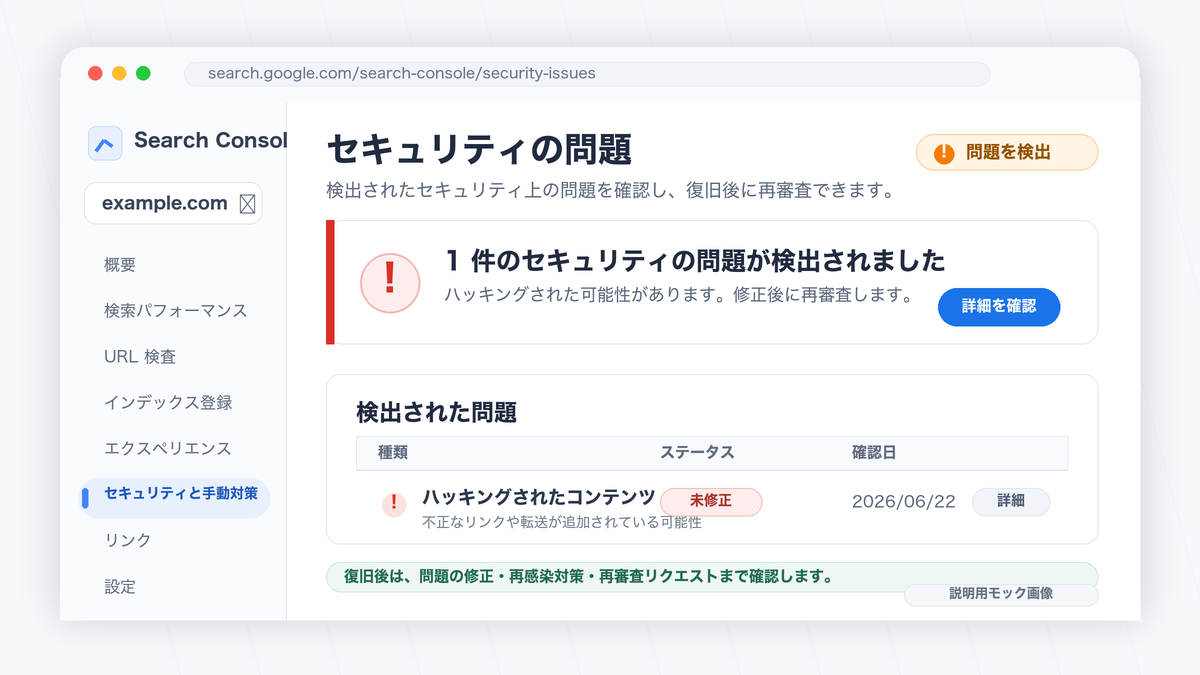The height and width of the screenshot is (675, 1200).
Task: Click the red exclamation icon beside ハッキングされたコンテンツ
Action: (394, 505)
